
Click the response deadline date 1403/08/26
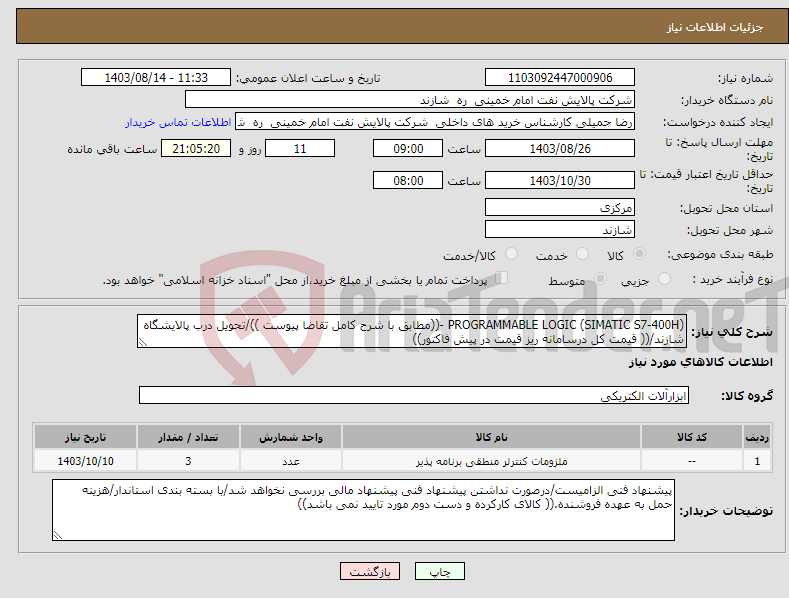pos(560,148)
